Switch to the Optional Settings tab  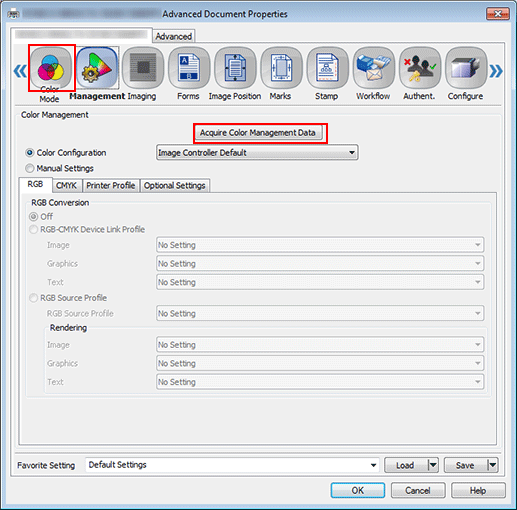point(175,186)
